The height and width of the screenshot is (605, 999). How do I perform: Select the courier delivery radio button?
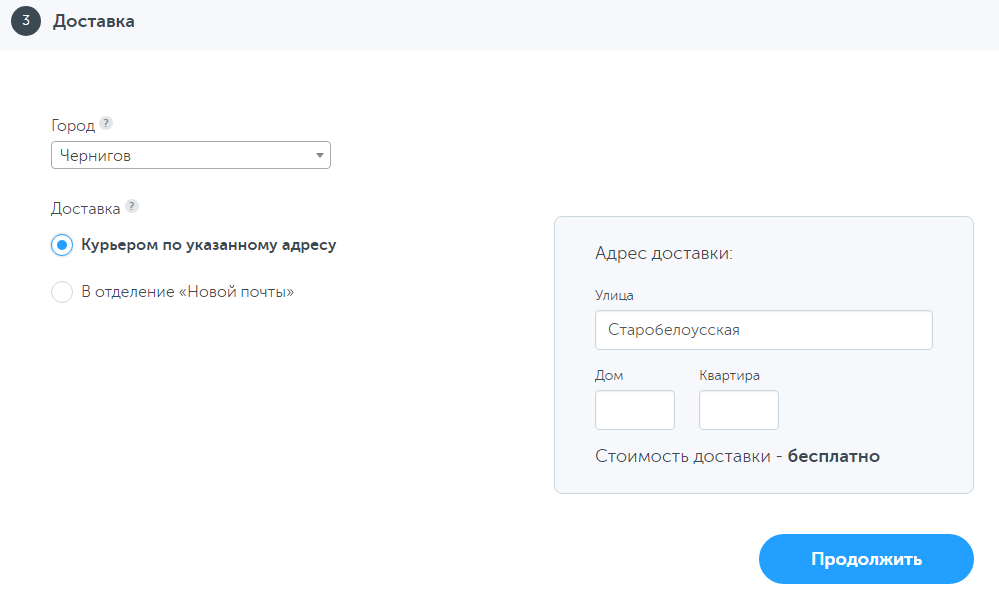pyautogui.click(x=62, y=245)
